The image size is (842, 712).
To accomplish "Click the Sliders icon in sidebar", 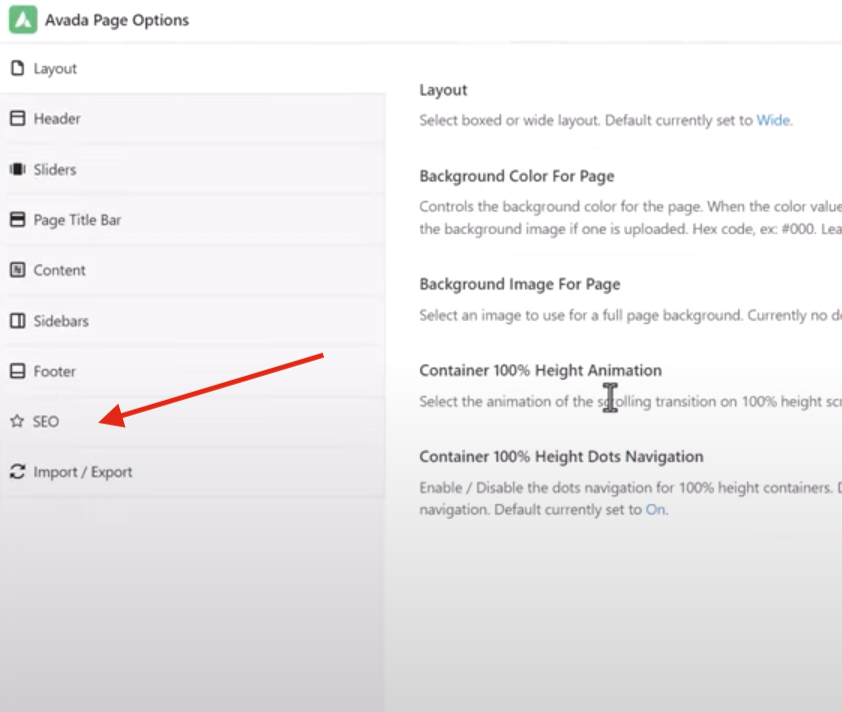I will tap(18, 169).
